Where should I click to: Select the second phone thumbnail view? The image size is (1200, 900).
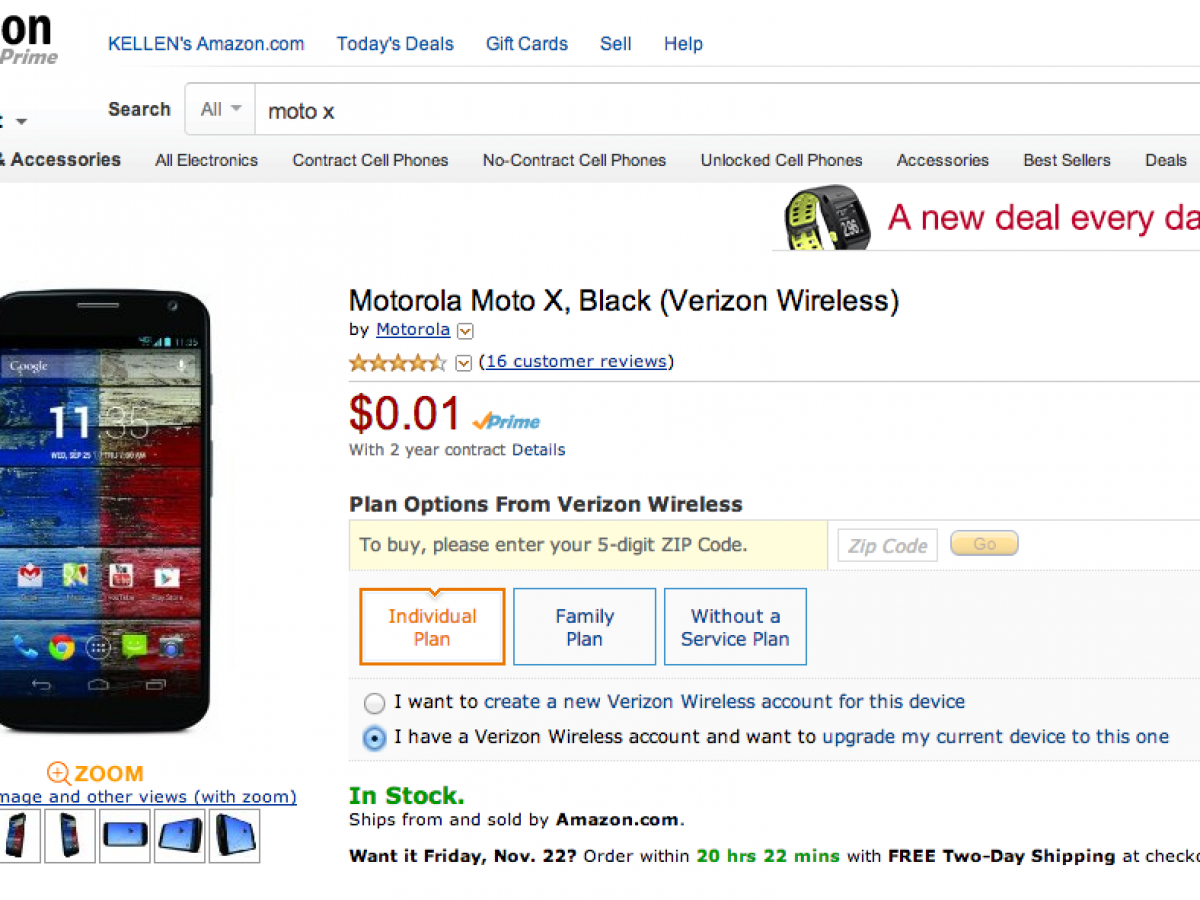pos(70,835)
